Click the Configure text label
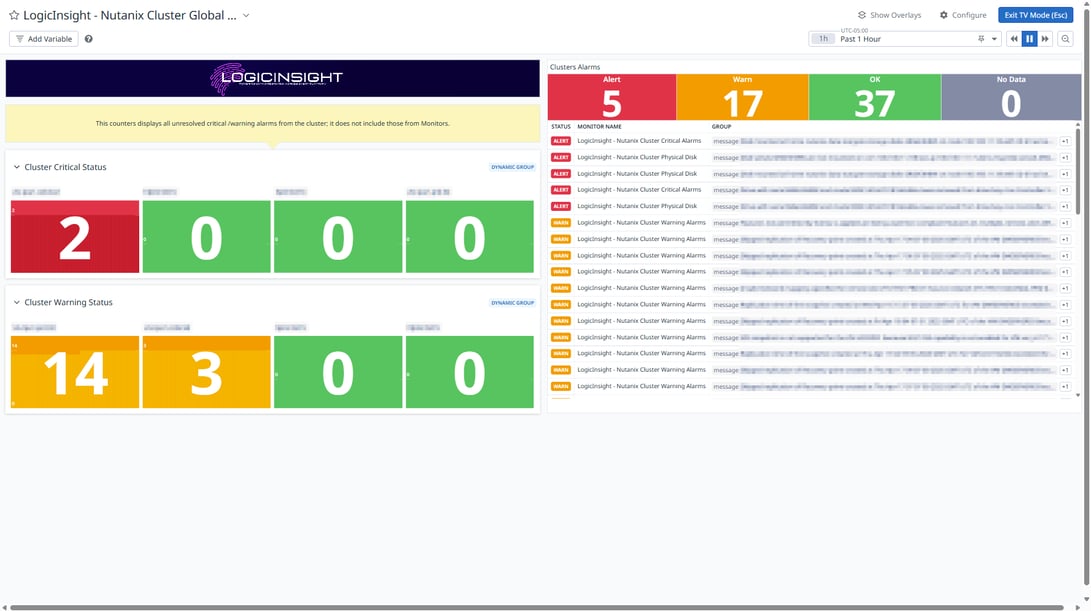1091x611 pixels. pyautogui.click(x=969, y=15)
